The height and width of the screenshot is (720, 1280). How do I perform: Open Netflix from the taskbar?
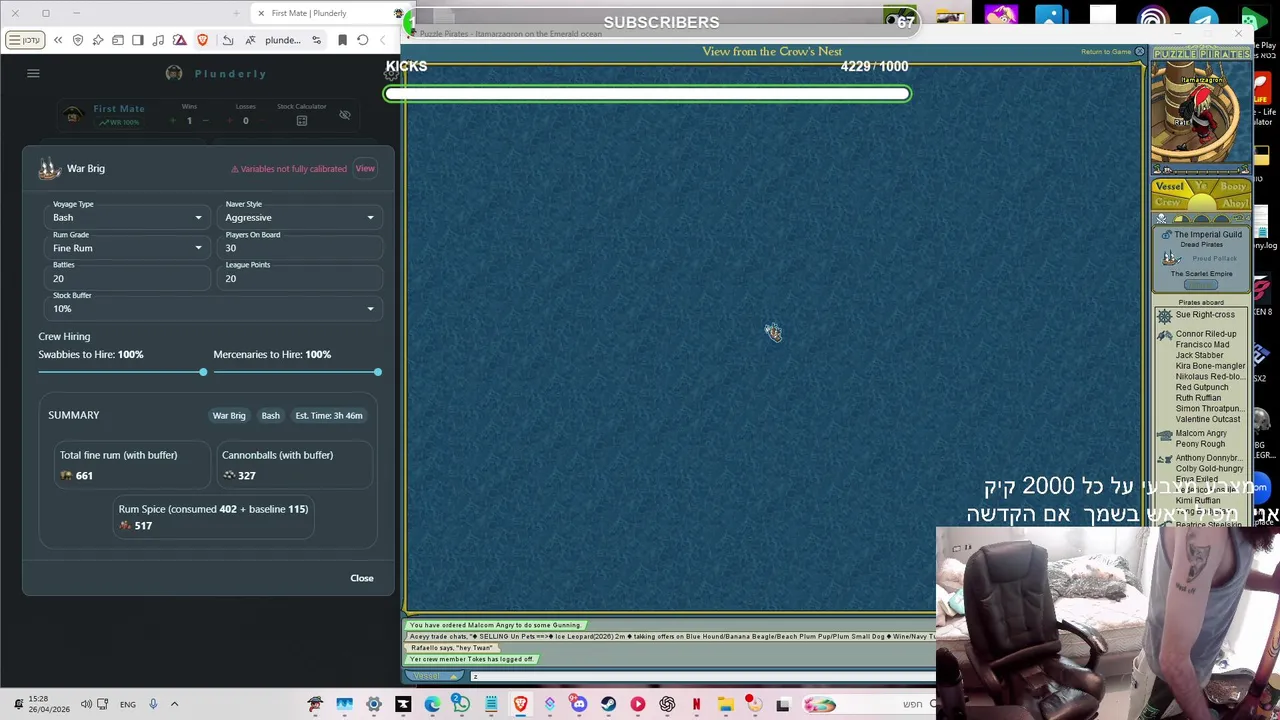point(696,705)
